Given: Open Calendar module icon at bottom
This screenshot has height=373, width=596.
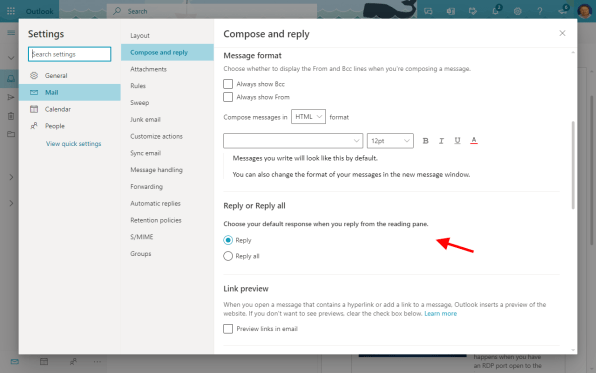Looking at the screenshot, I should pyautogui.click(x=44, y=361).
